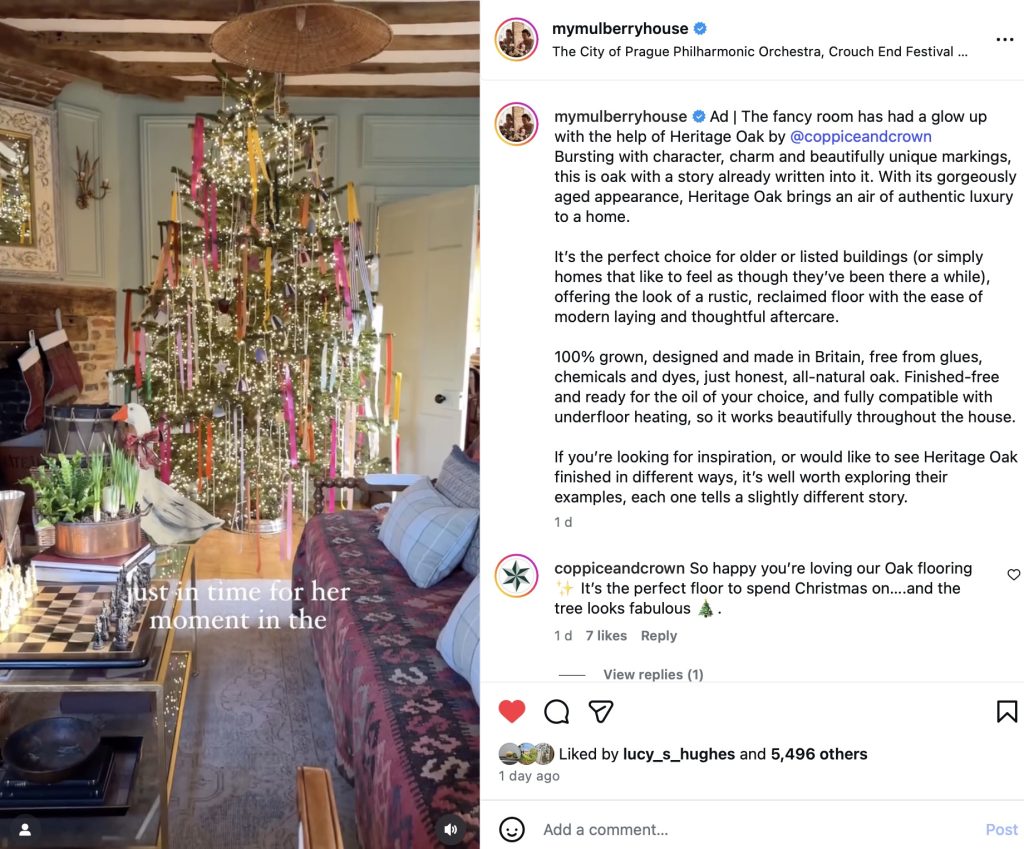Open the three-dots more options menu

point(1004,40)
